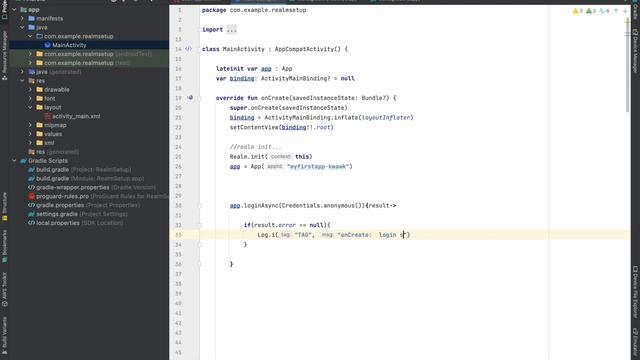The width and height of the screenshot is (640, 360).
Task: Click the build.gradle (Module) gradle icon
Action: pyautogui.click(x=31, y=179)
